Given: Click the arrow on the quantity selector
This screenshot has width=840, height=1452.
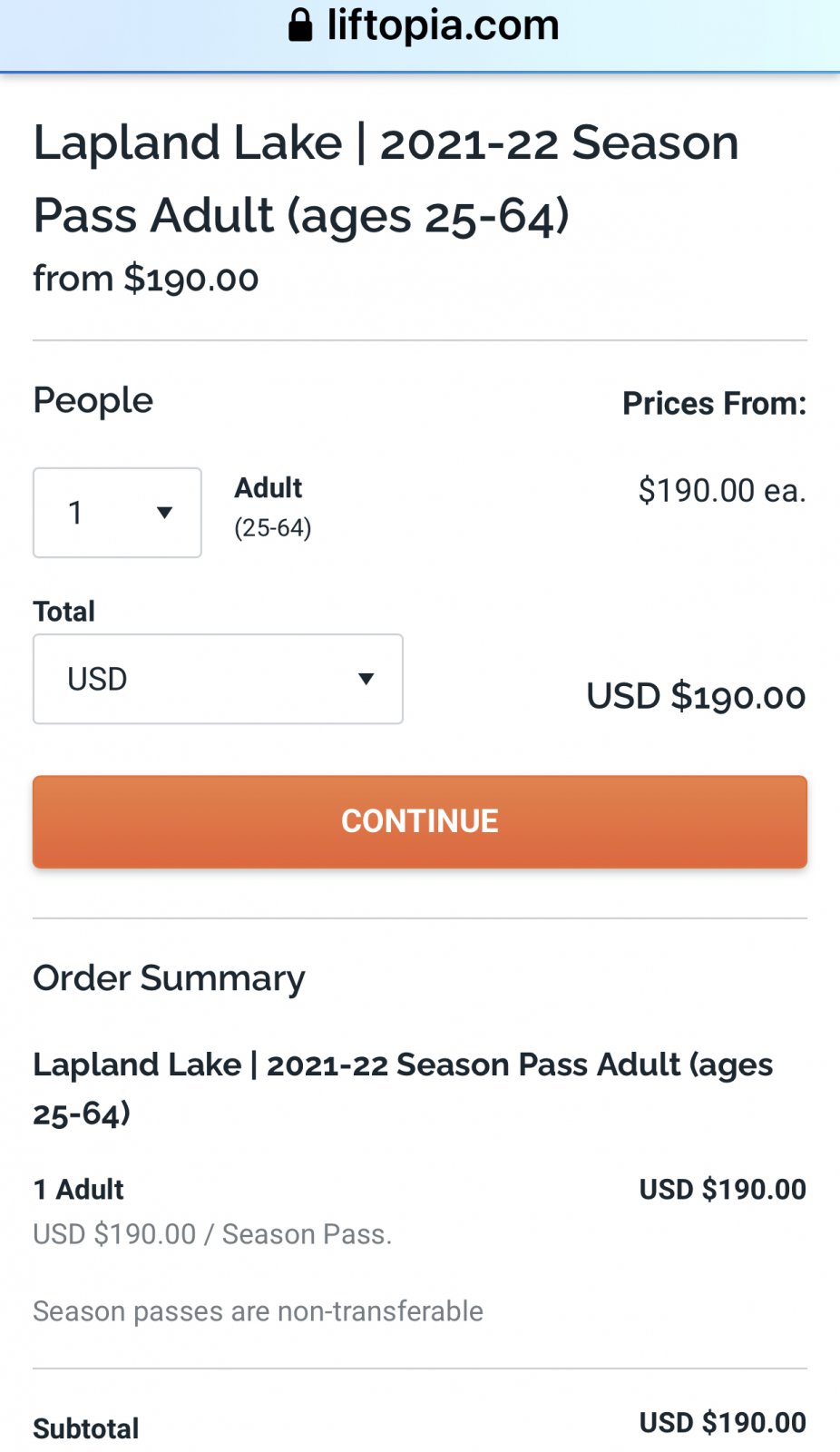Looking at the screenshot, I should click(164, 513).
